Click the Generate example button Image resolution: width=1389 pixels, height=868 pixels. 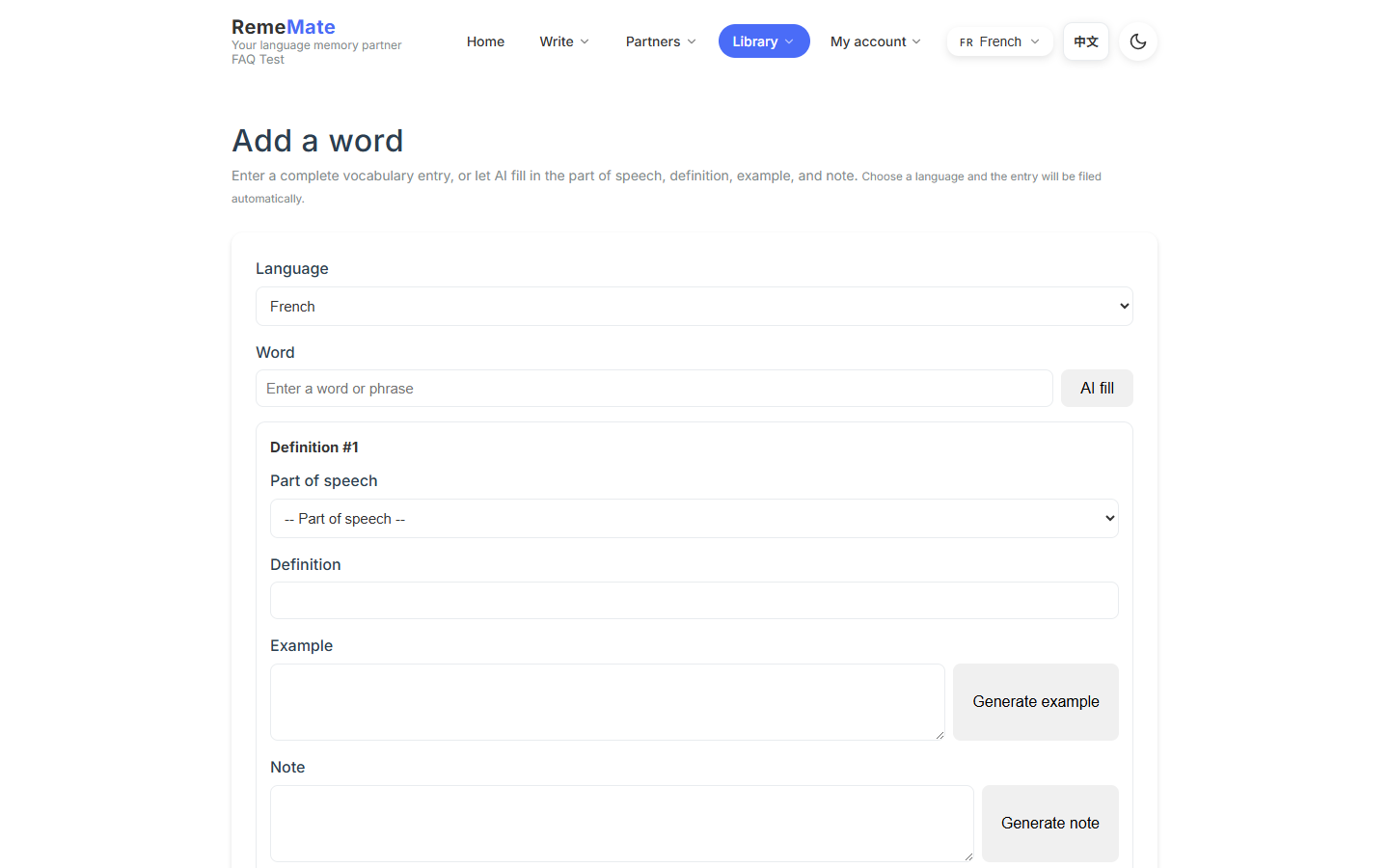1036,702
